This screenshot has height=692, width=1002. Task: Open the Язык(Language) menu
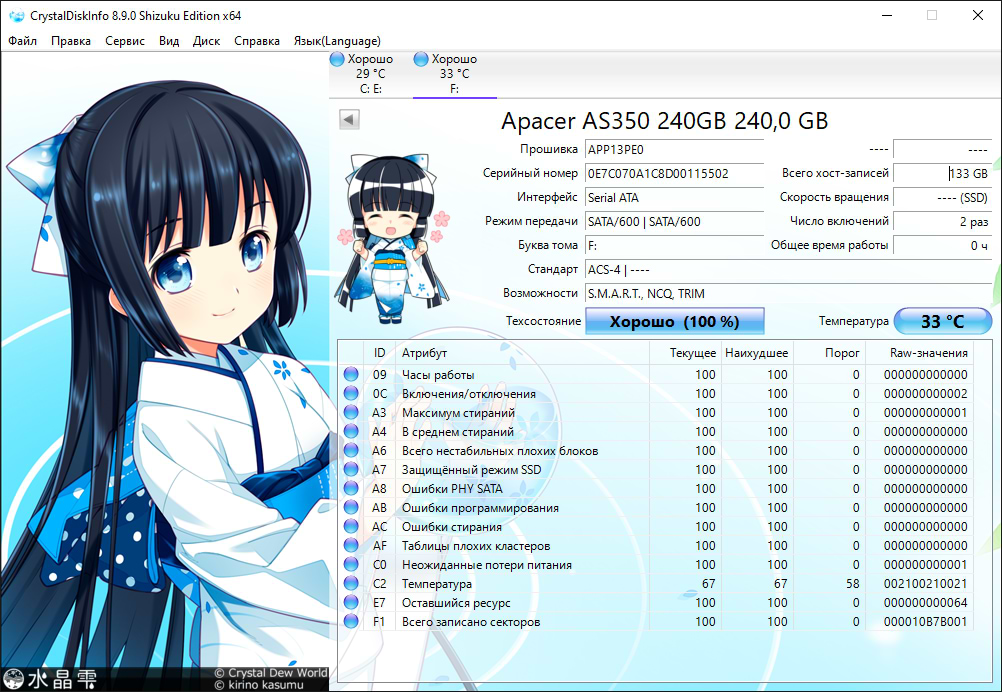pos(336,41)
